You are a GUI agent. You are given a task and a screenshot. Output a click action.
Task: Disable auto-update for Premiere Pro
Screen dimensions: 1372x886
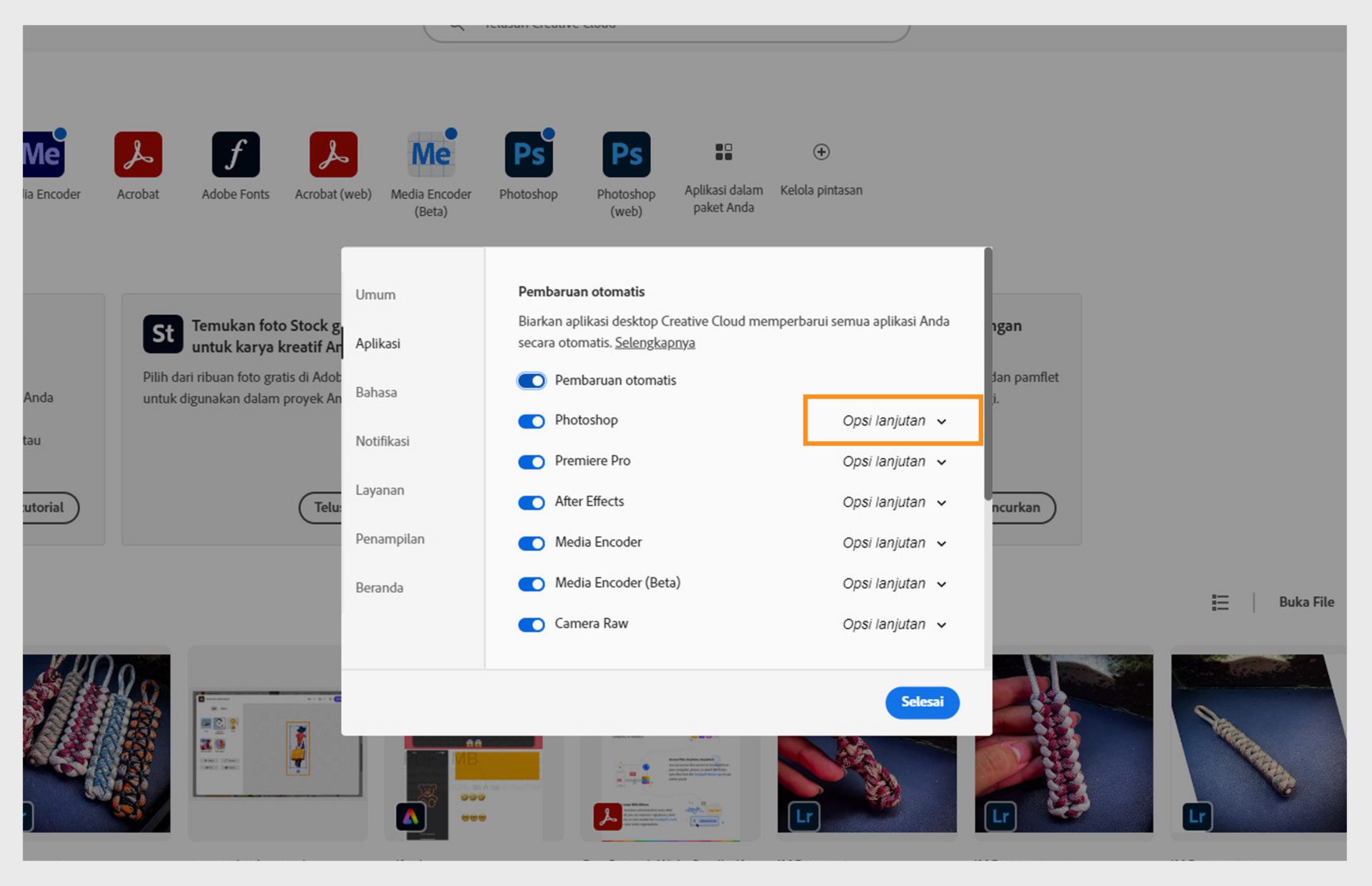click(x=531, y=462)
